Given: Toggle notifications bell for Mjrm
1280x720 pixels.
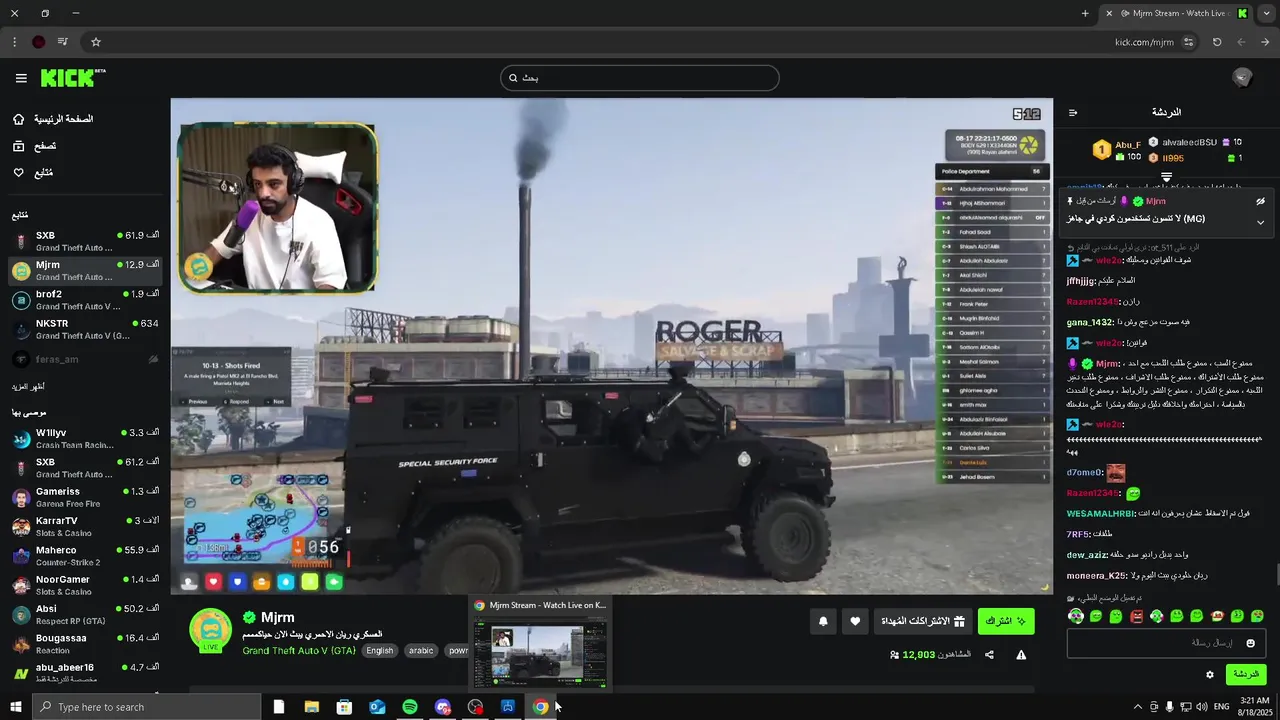Looking at the screenshot, I should pyautogui.click(x=823, y=621).
